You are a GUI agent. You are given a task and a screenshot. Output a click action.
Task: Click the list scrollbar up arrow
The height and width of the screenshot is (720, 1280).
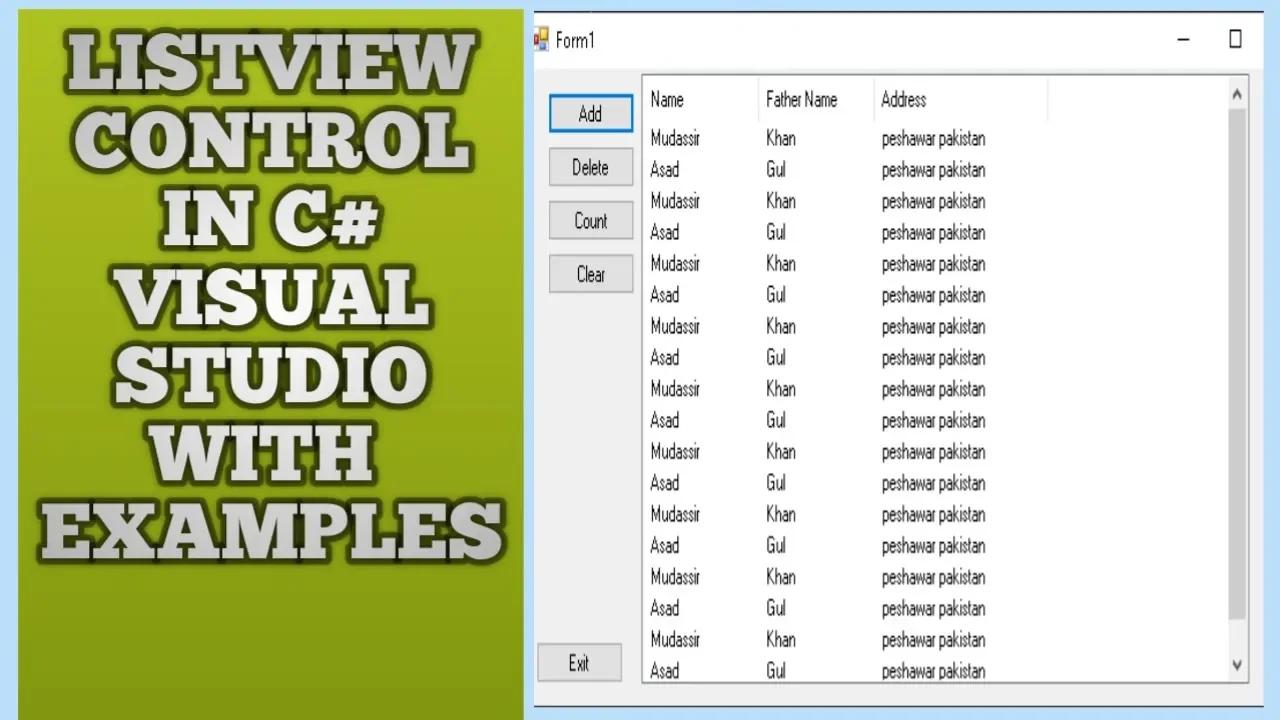pyautogui.click(x=1237, y=95)
